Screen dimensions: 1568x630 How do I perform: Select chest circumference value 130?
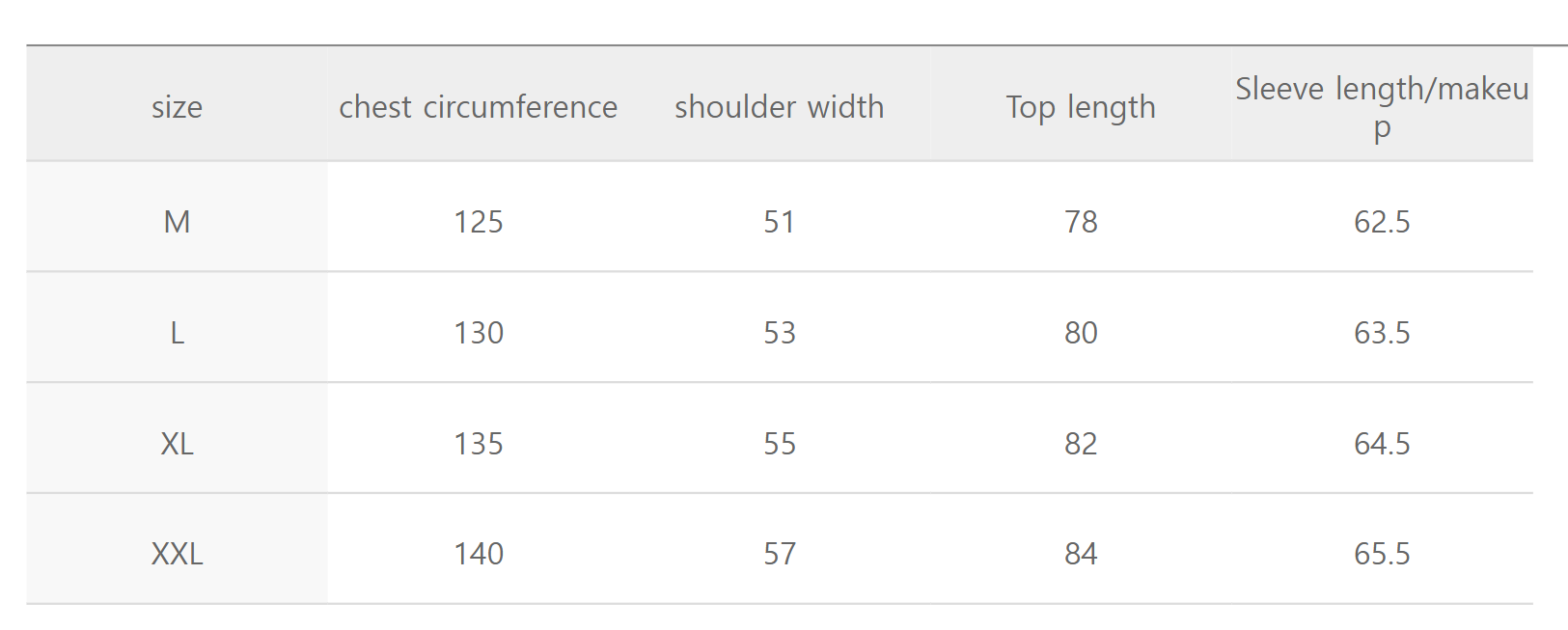pyautogui.click(x=479, y=333)
